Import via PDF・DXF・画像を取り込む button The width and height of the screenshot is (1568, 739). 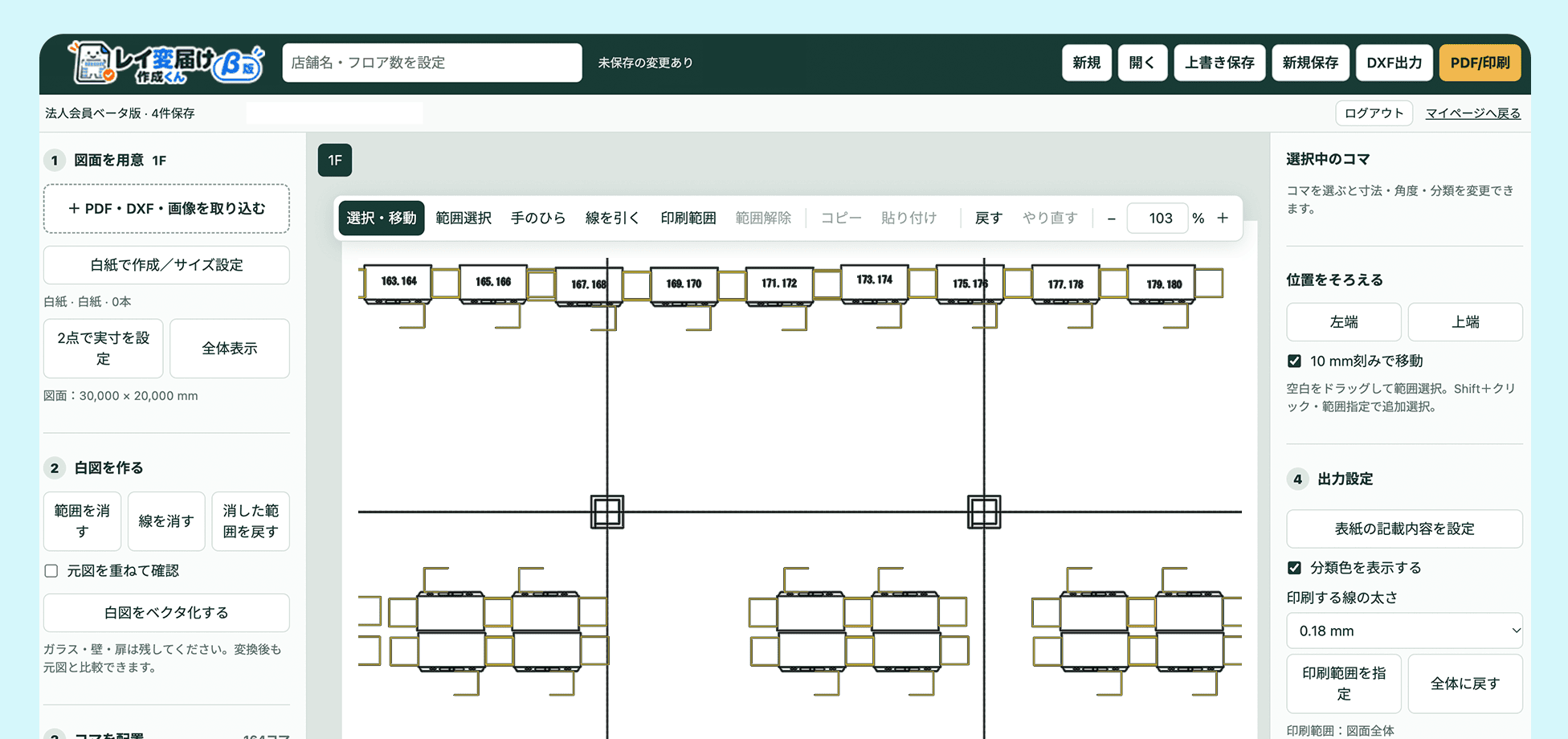click(x=166, y=209)
